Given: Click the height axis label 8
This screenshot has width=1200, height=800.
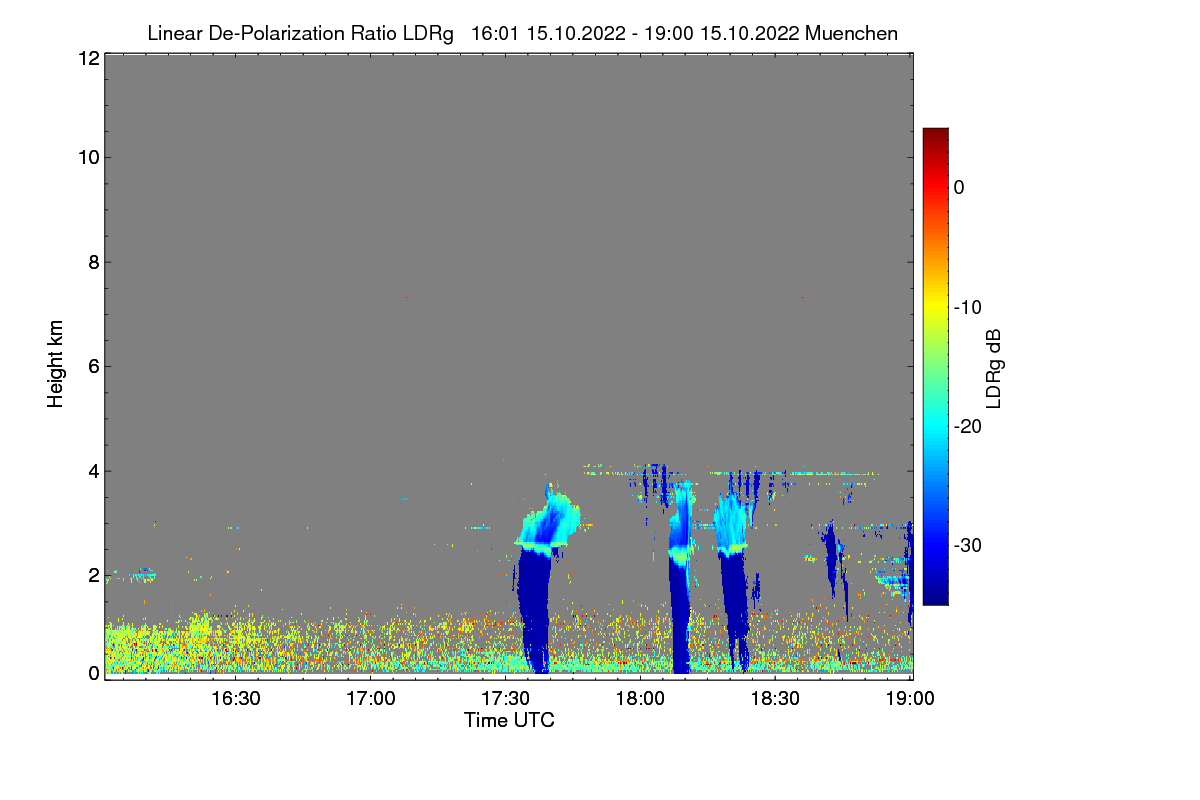Looking at the screenshot, I should point(93,262).
